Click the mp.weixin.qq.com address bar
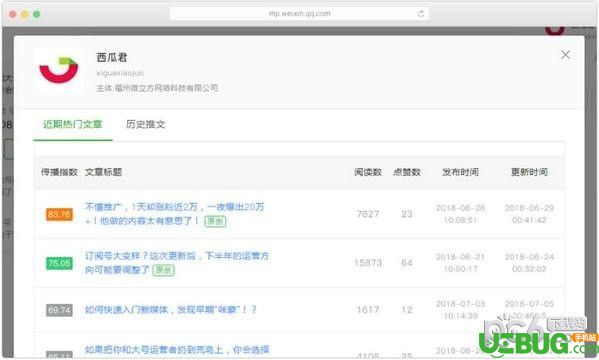The height and width of the screenshot is (360, 599). click(x=299, y=14)
